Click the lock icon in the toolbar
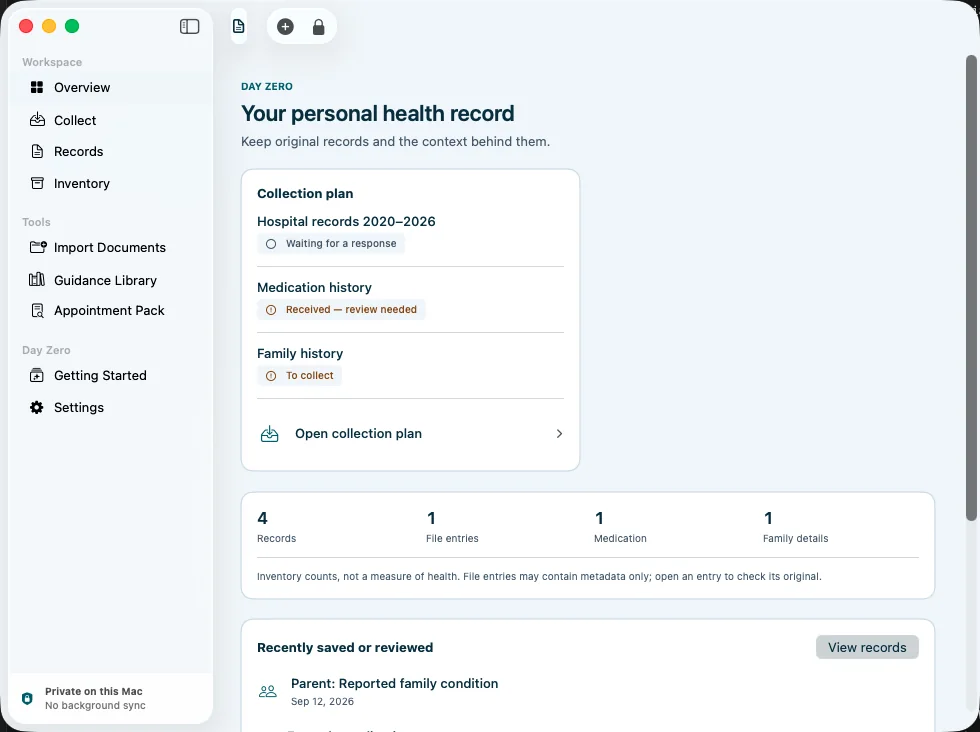This screenshot has width=980, height=732. coord(319,27)
